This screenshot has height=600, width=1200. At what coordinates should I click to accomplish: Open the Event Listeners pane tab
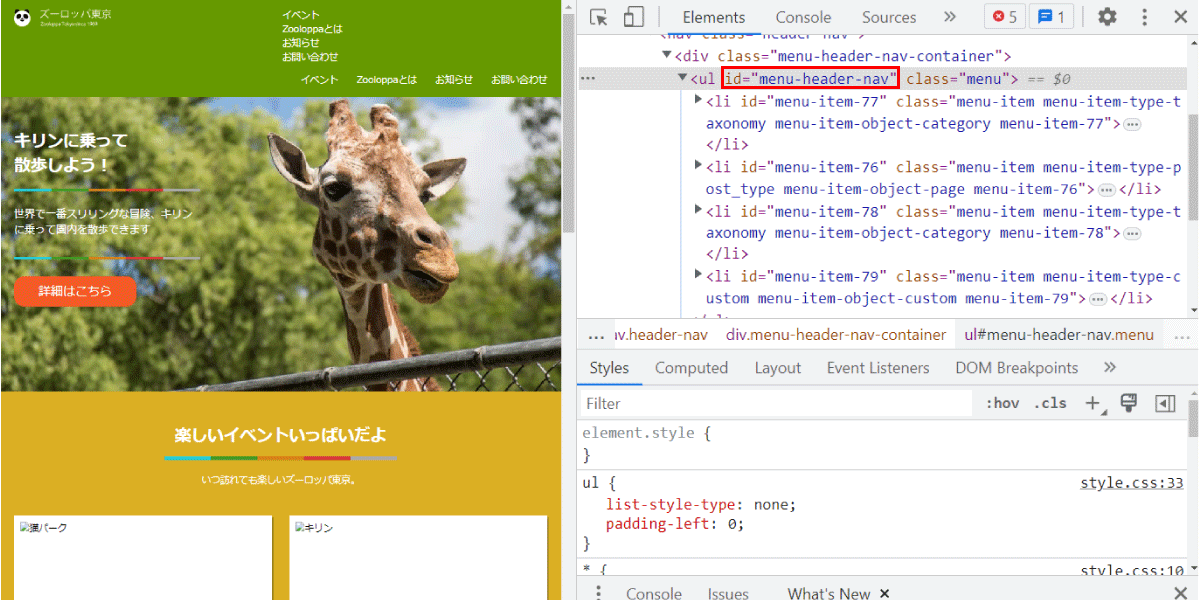point(878,368)
